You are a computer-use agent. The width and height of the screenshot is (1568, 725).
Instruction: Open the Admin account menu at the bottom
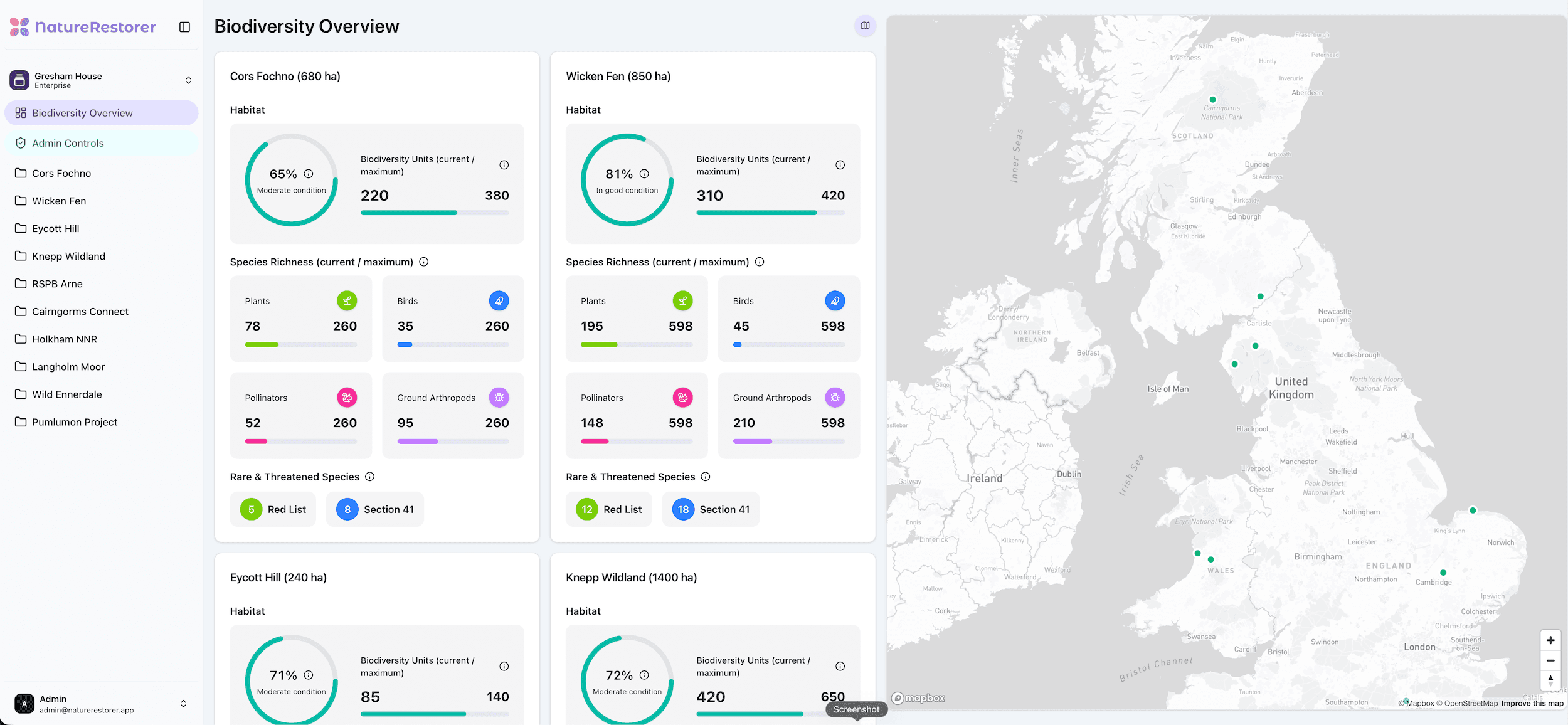[x=101, y=704]
